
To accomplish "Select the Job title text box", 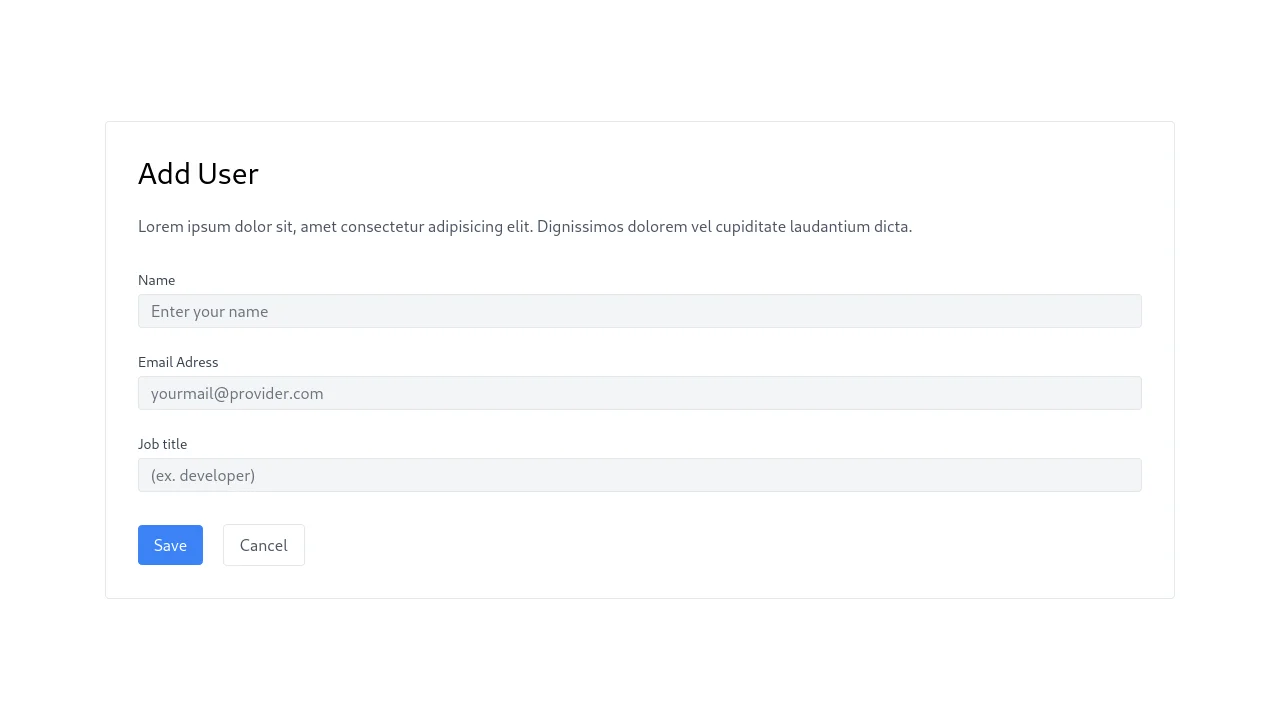I will pyautogui.click(x=639, y=475).
